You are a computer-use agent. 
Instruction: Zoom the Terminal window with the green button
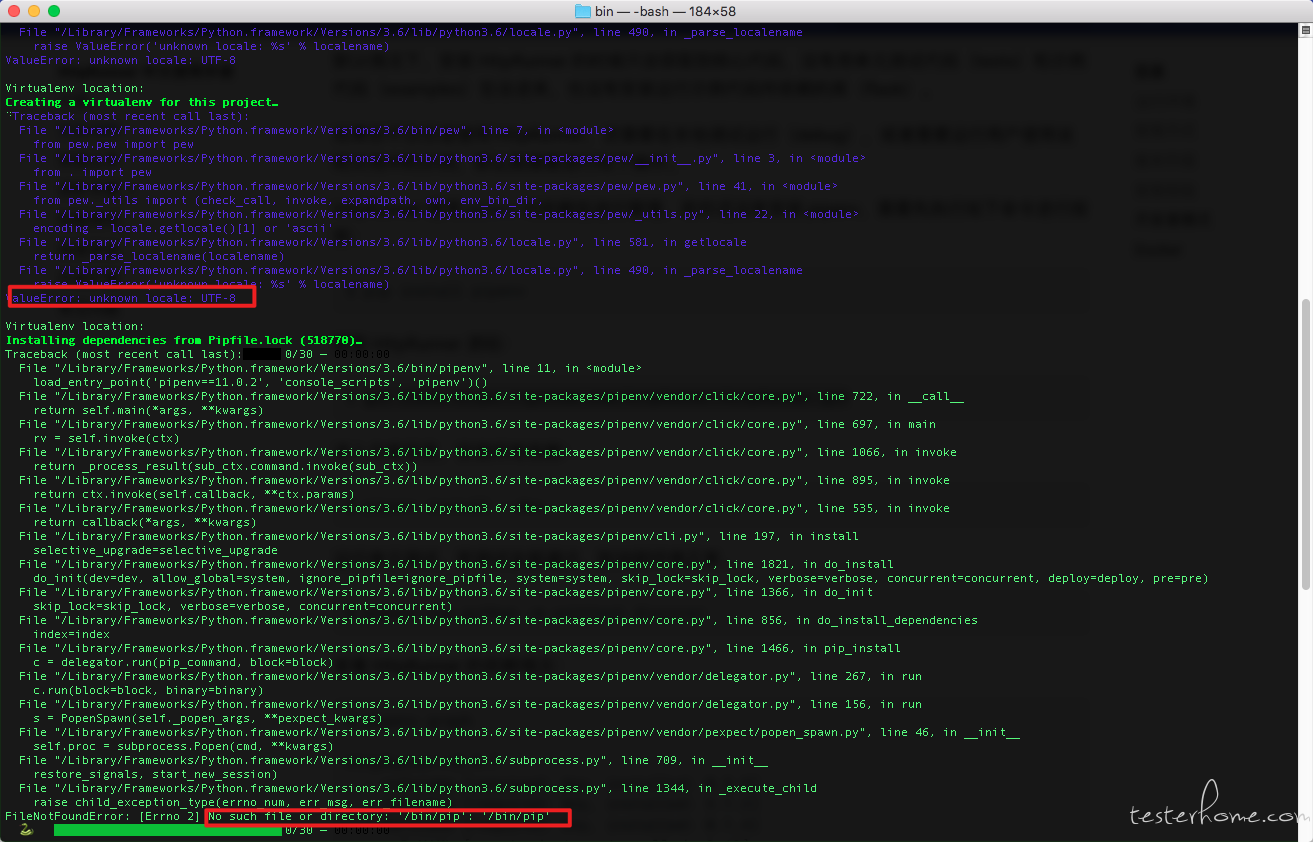click(54, 11)
